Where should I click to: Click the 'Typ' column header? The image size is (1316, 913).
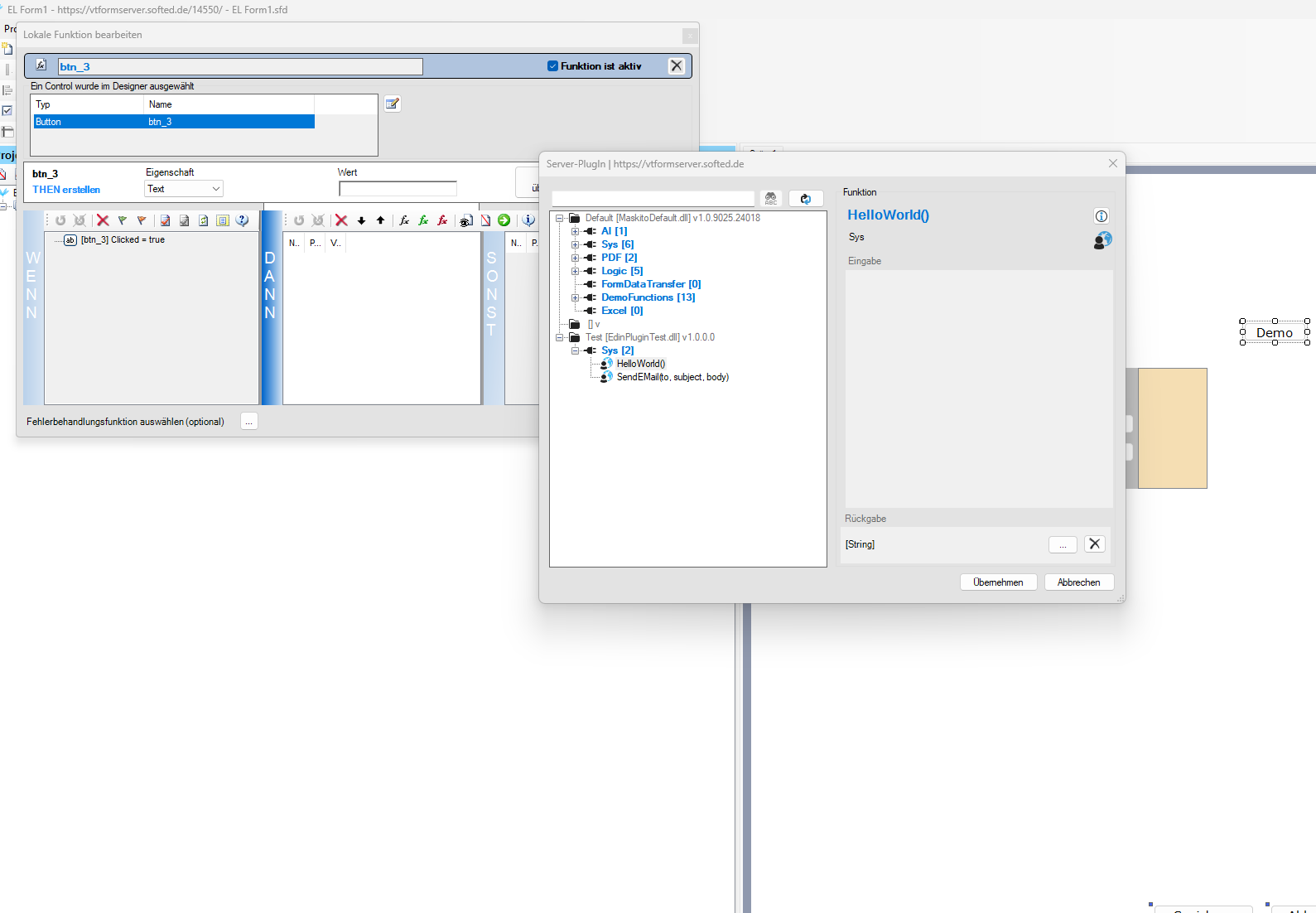(x=88, y=104)
